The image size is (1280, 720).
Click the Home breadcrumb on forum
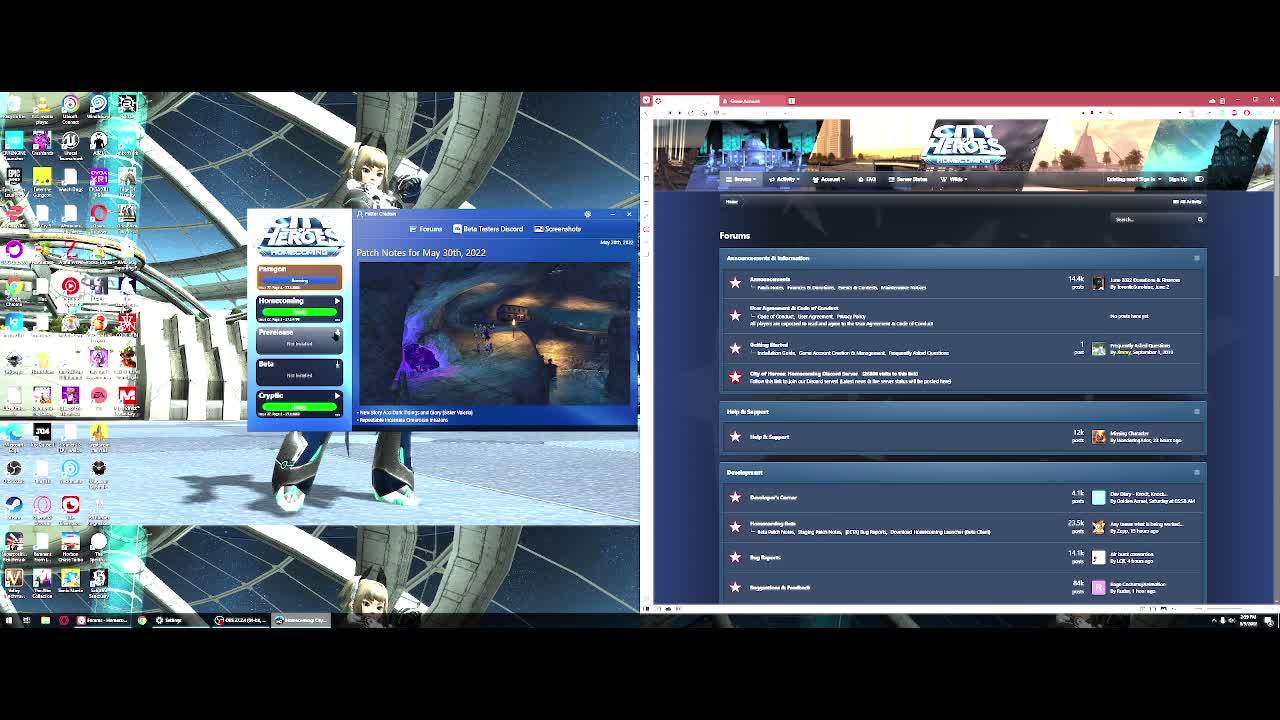[x=732, y=202]
